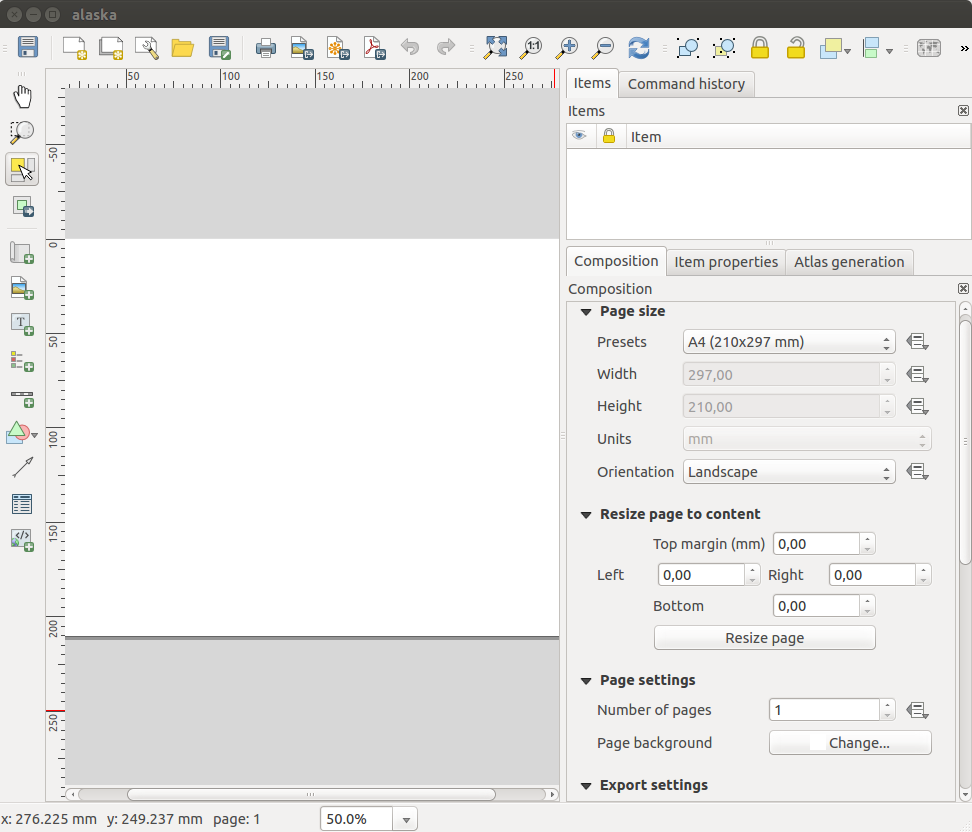Image resolution: width=972 pixels, height=832 pixels.
Task: Choose the Add label tool
Action: [x=22, y=323]
